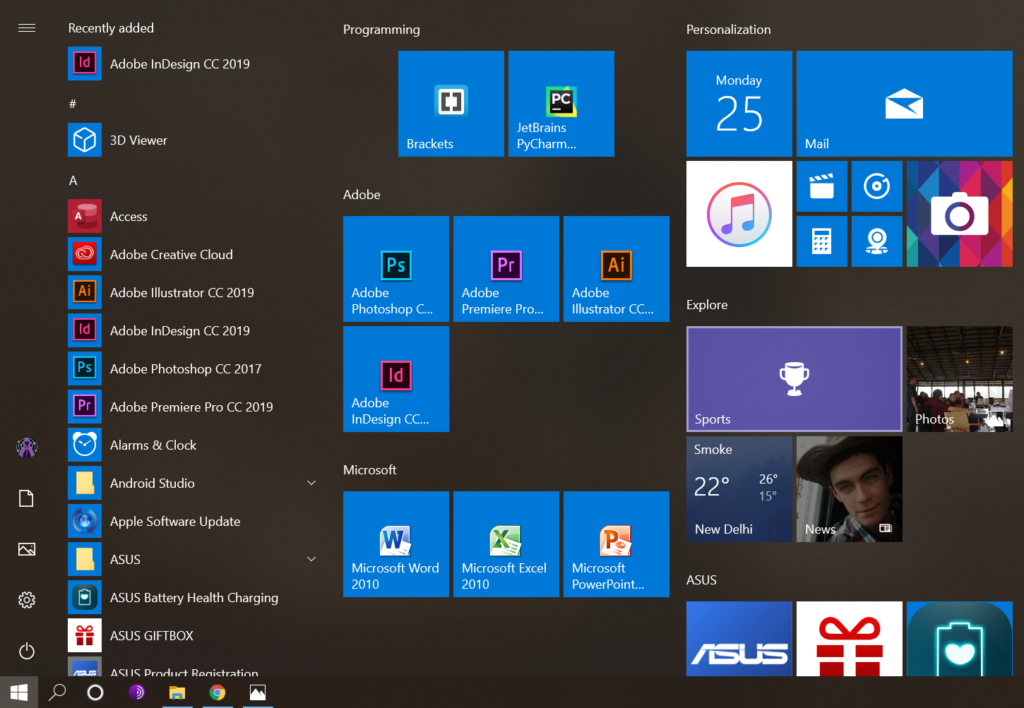The image size is (1024, 708).
Task: Open the Camera tile
Action: pos(959,214)
